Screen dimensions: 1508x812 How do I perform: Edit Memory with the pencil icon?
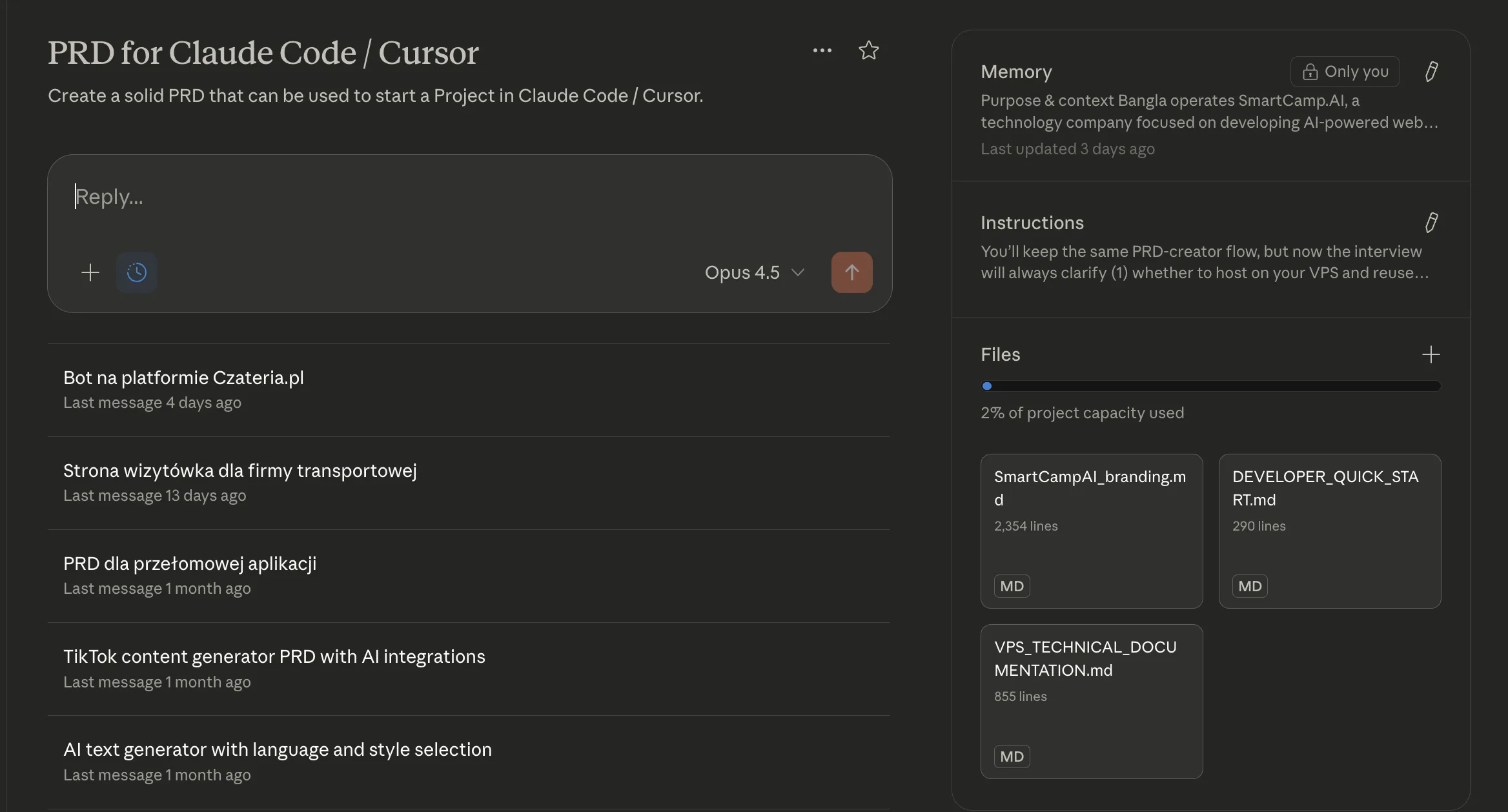(1431, 72)
